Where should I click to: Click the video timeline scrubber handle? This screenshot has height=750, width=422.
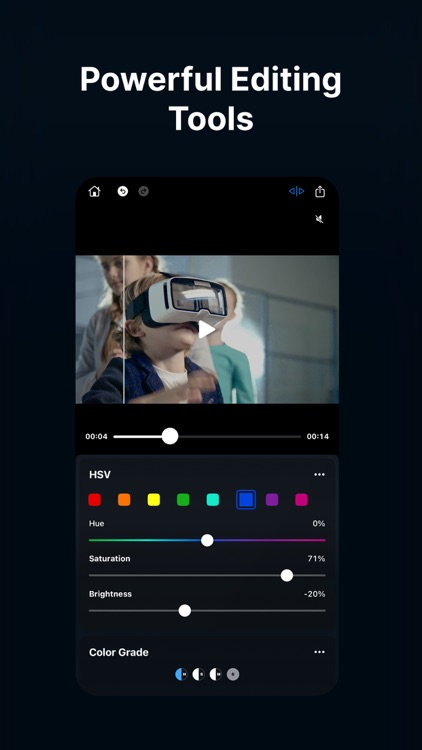pyautogui.click(x=170, y=436)
